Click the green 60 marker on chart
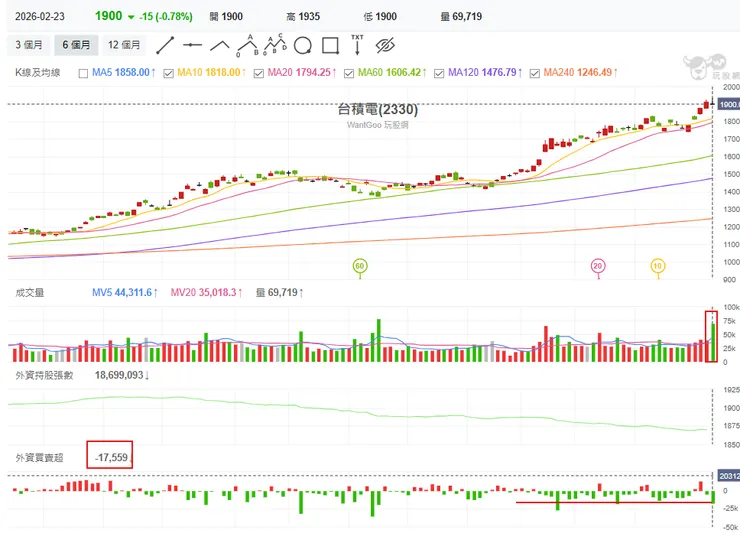Image resolution: width=740 pixels, height=534 pixels. 360,266
